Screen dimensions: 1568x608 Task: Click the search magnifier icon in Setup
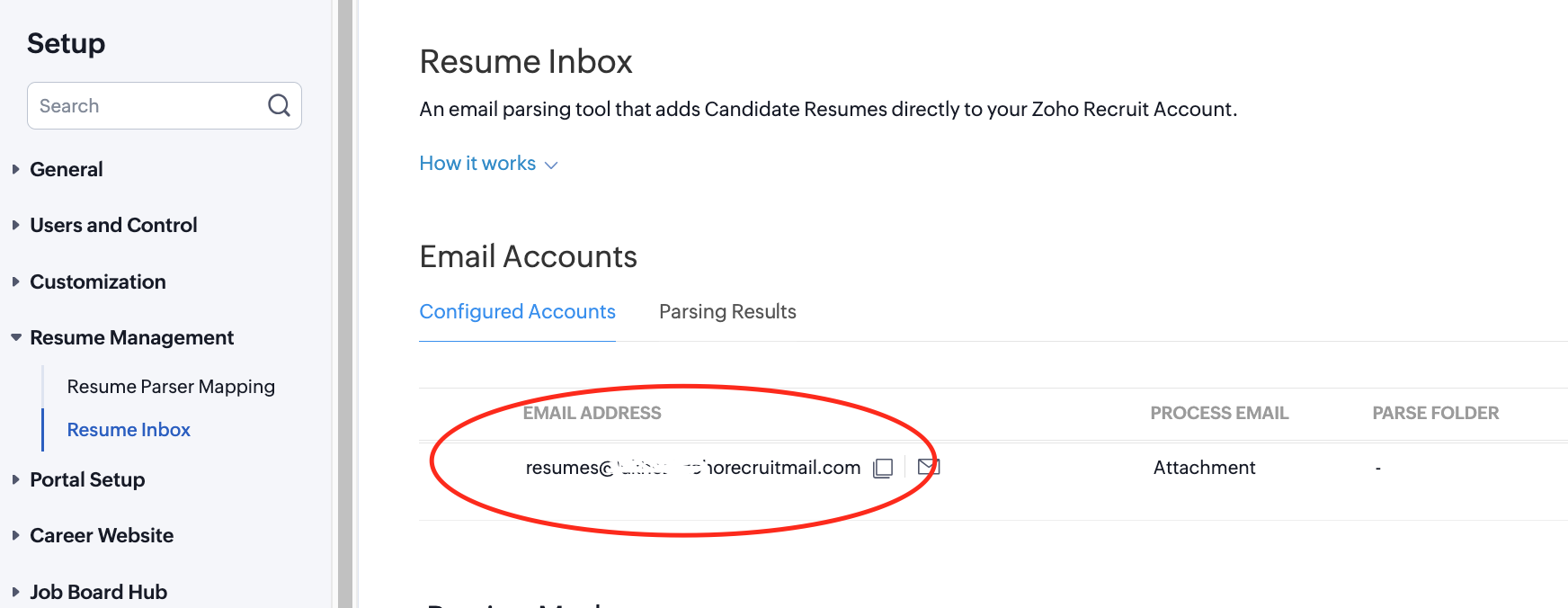click(279, 105)
